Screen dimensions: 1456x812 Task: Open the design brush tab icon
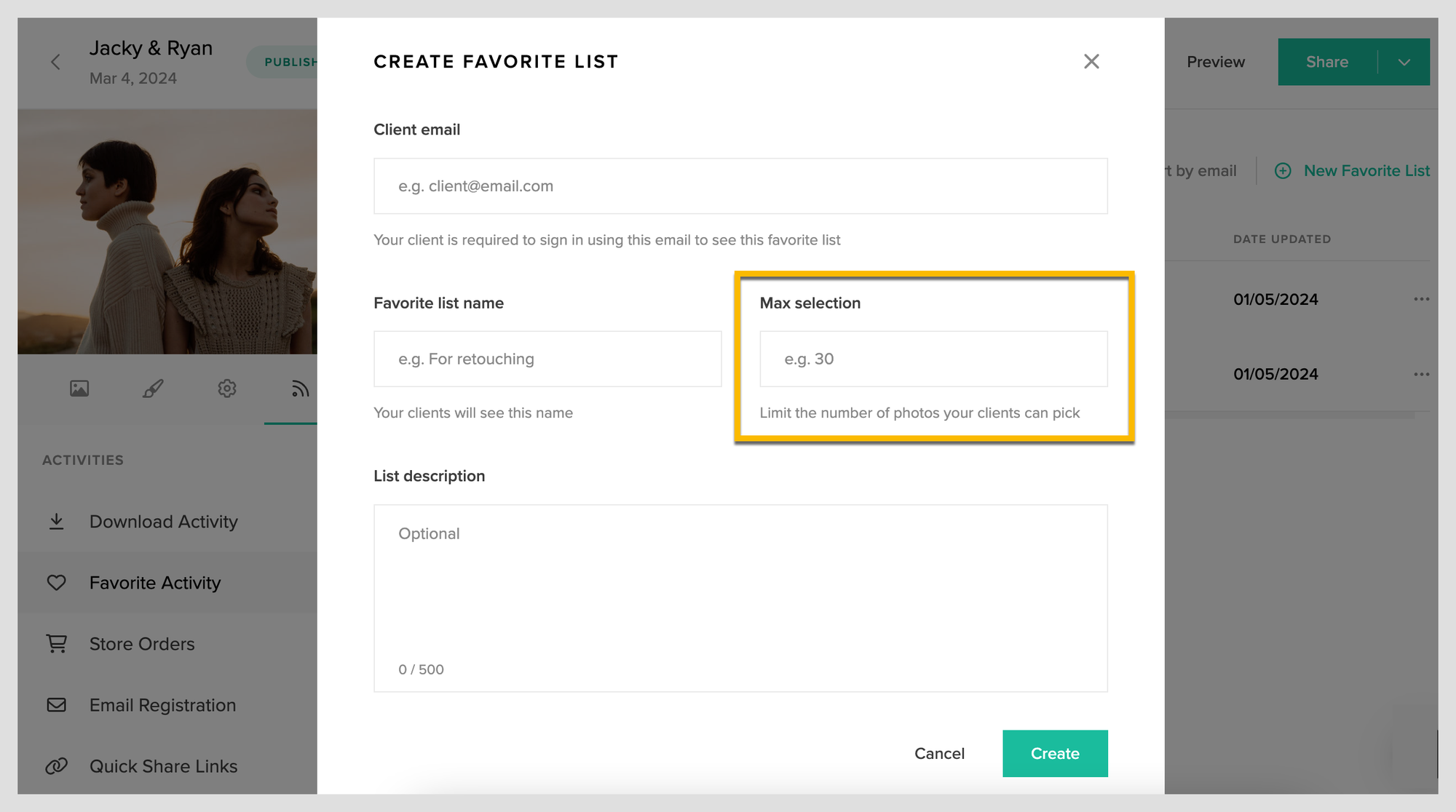coord(153,389)
